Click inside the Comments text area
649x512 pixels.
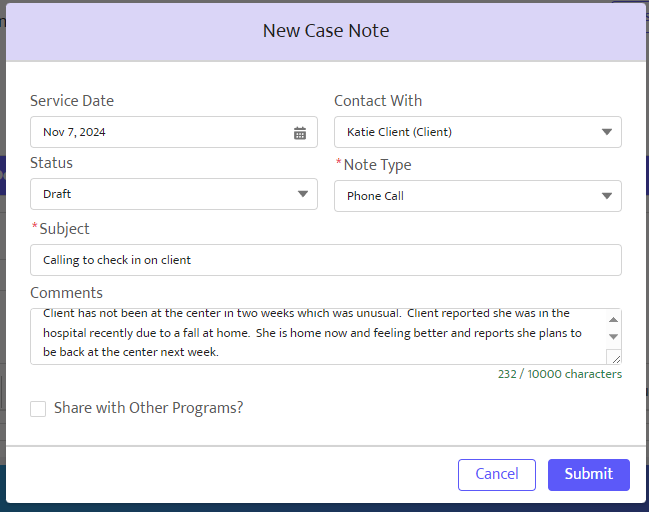coord(317,336)
